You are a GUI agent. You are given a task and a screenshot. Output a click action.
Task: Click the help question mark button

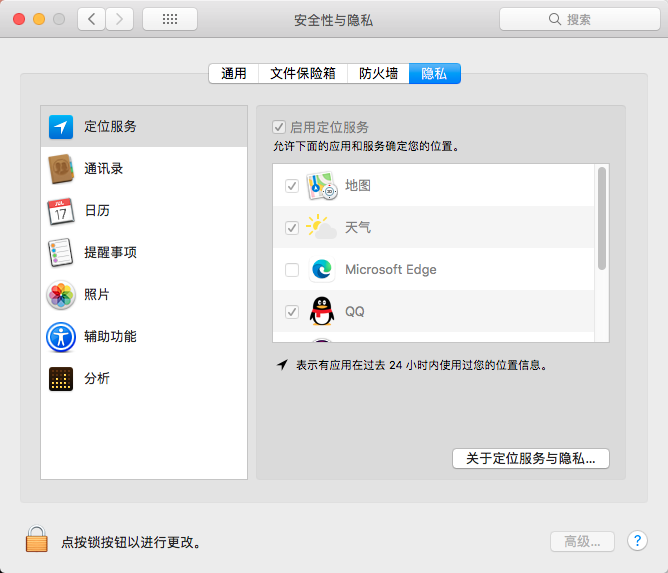[x=637, y=541]
